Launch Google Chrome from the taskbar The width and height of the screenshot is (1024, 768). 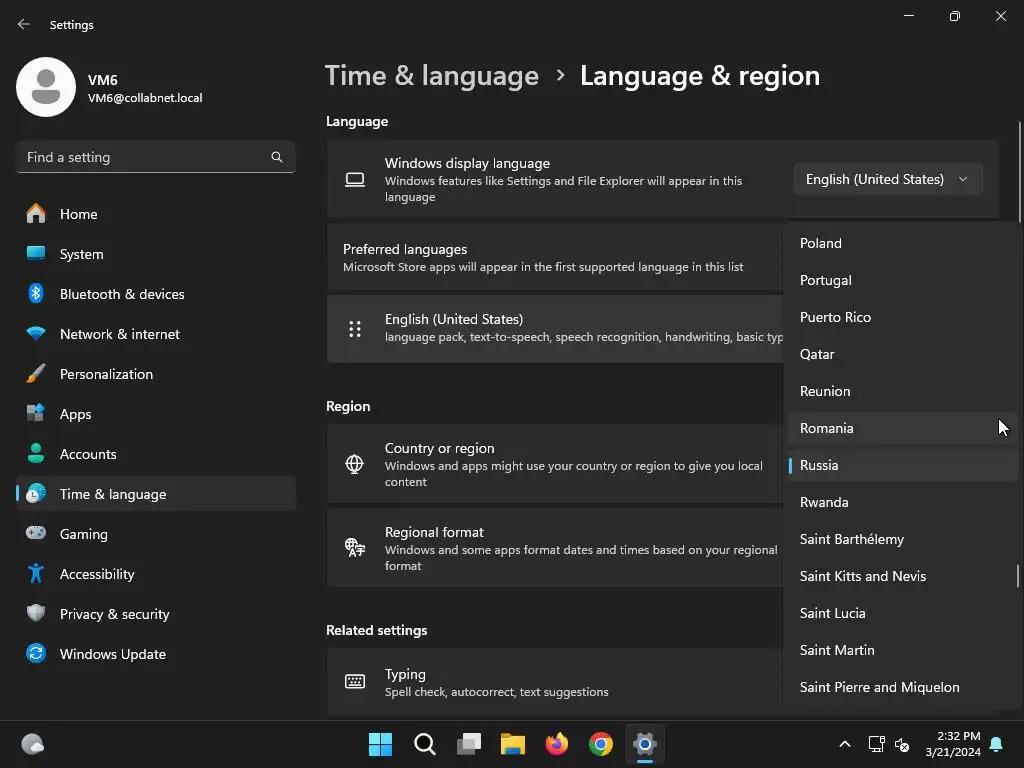[601, 744]
